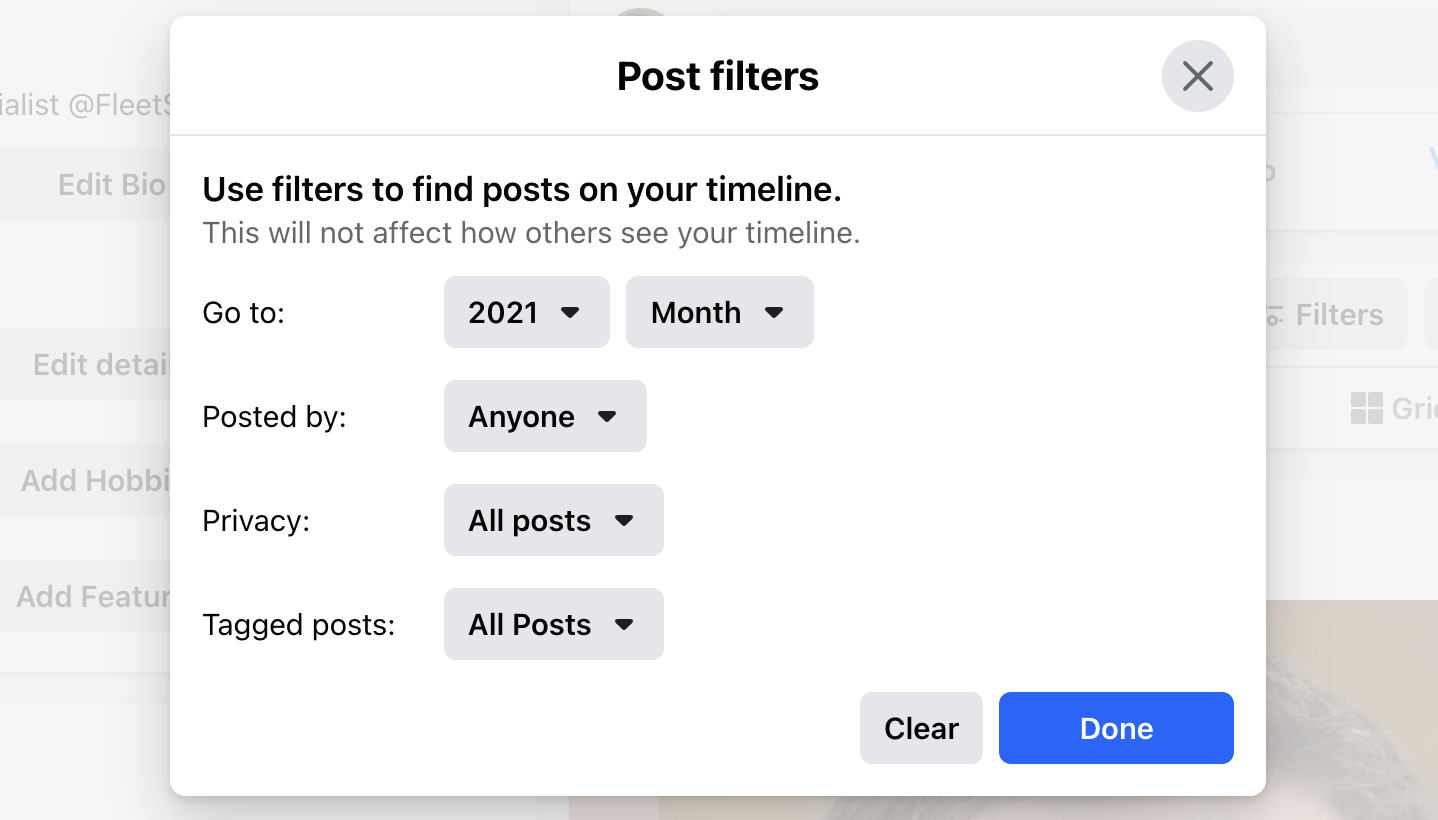
Task: Expand the Tagged posts chevron
Action: [625, 624]
